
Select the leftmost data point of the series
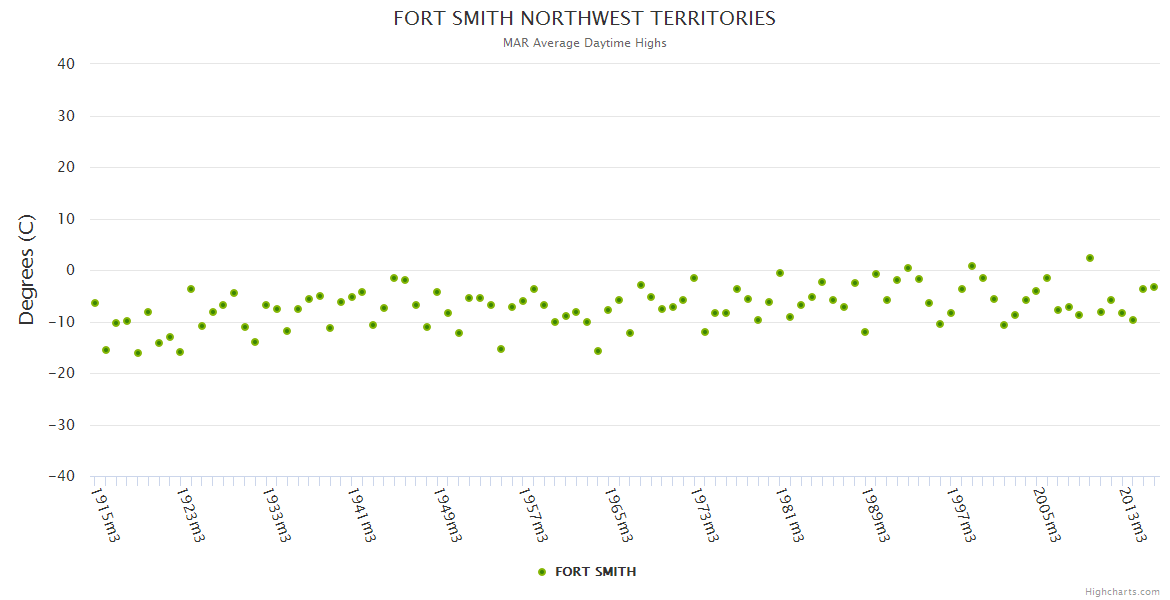[95, 303]
